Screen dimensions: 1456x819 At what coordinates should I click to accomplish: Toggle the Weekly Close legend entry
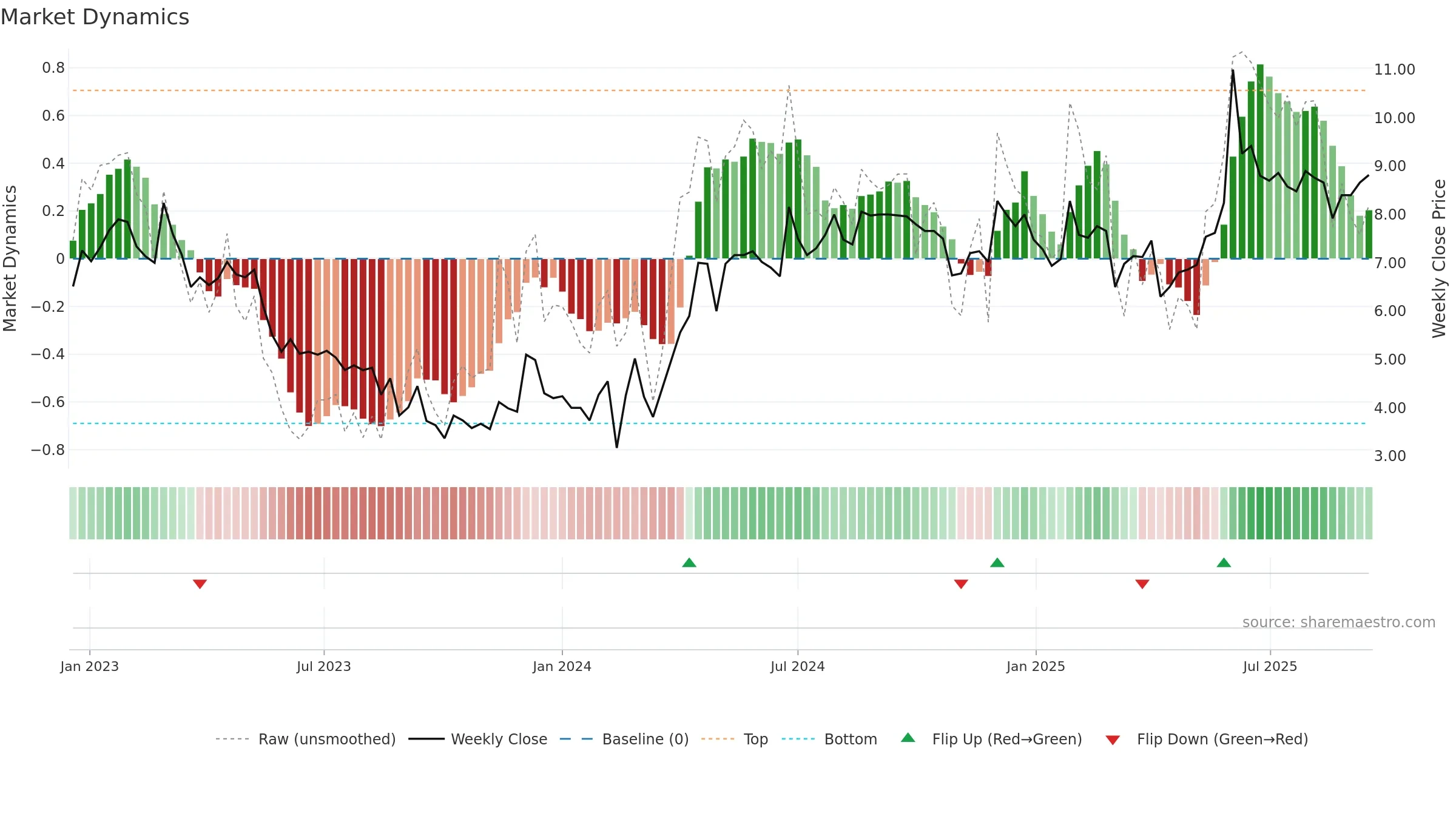tap(477, 739)
